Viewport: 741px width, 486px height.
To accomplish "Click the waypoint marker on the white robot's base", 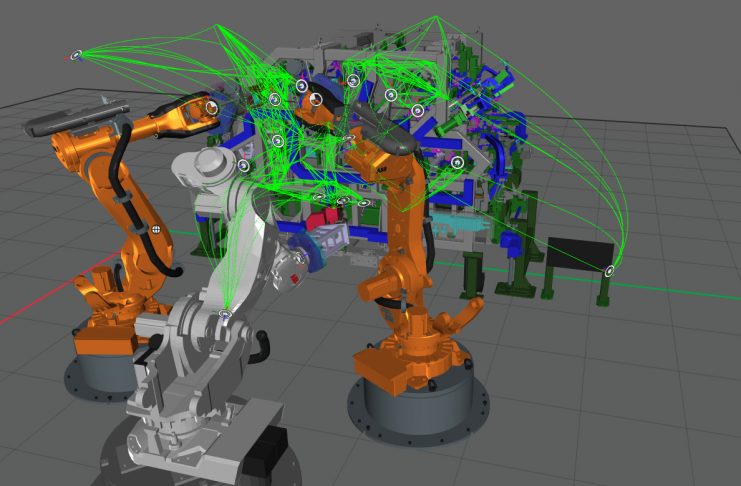I will [225, 313].
